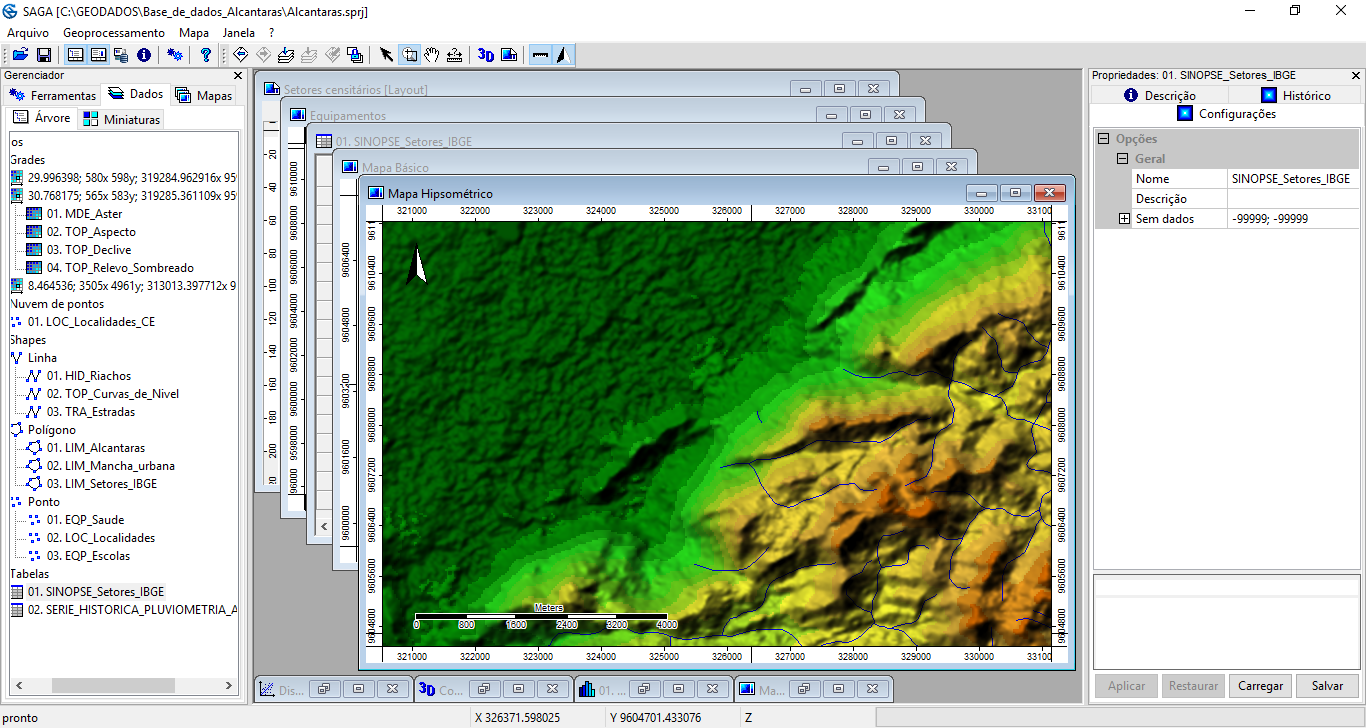The image size is (1366, 728).
Task: Collapse the 'Opções' section
Action: 1104,139
